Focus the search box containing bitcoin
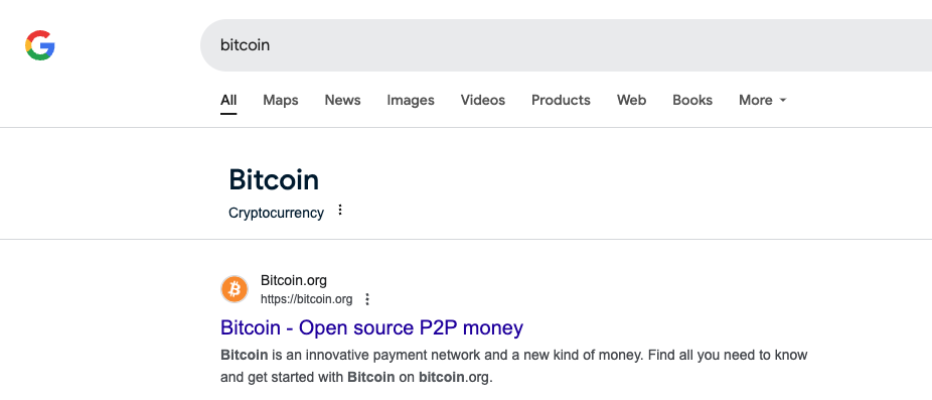Image resolution: width=932 pixels, height=400 pixels. click(x=566, y=45)
